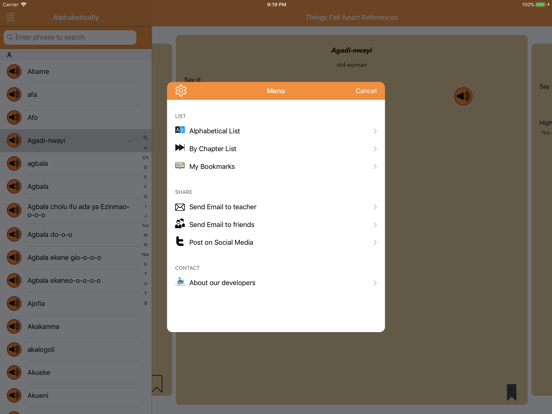Select Send Email to friends
This screenshot has height=414, width=552.
tap(276, 225)
